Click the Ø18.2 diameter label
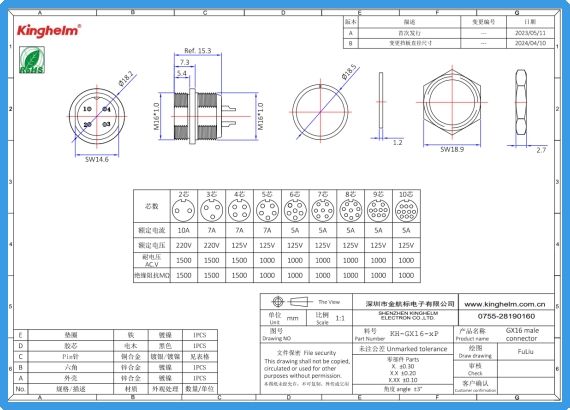This screenshot has width=570, height=410. click(127, 79)
